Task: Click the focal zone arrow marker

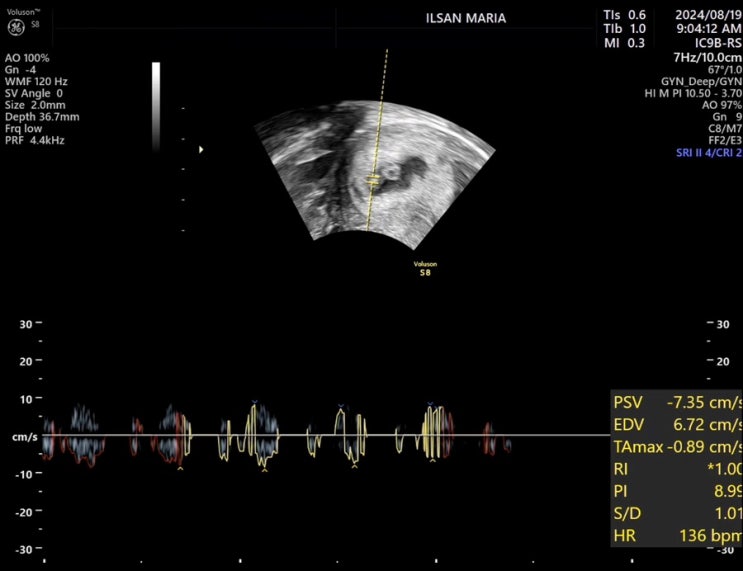Action: tap(201, 150)
